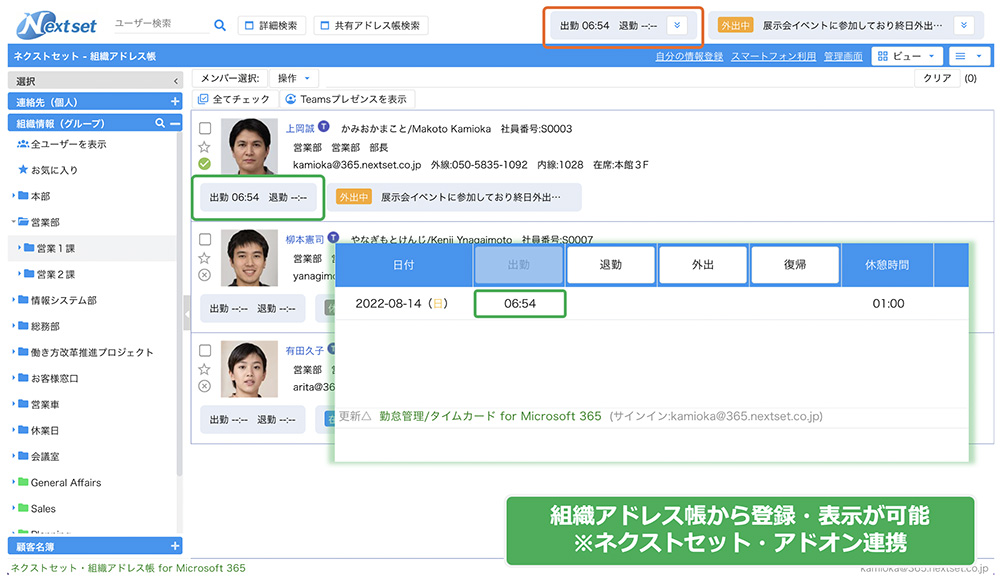Open 上岡誠's profile photo
The height and width of the screenshot is (577, 1000).
[x=249, y=146]
